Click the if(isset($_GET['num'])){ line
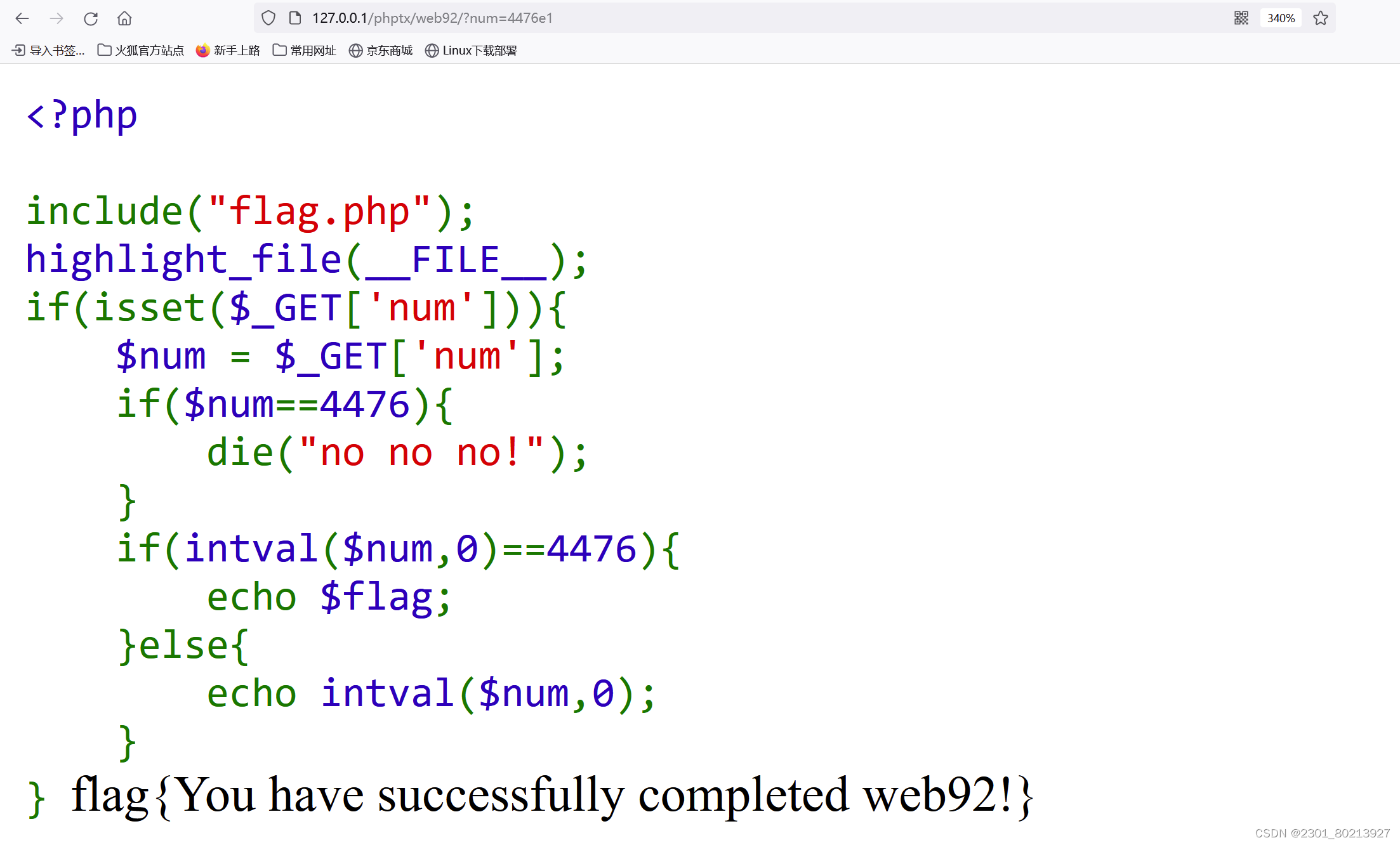Screen dimensions: 1400x845 (x=296, y=308)
